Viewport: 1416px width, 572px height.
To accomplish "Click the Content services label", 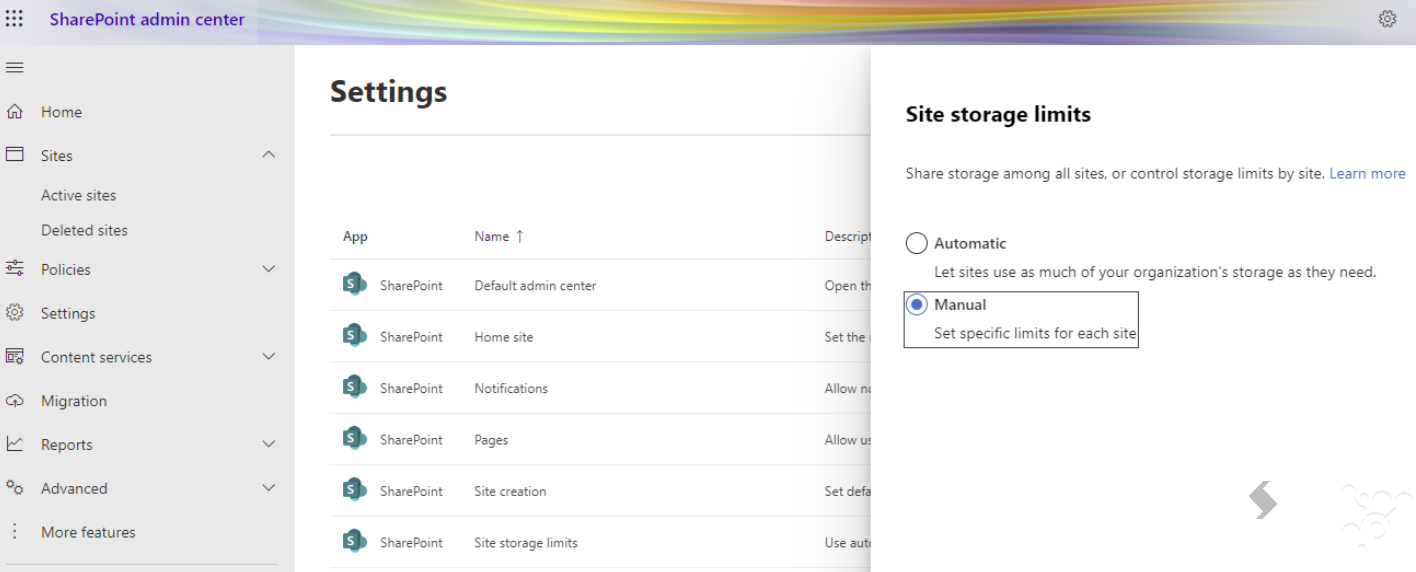I will coord(96,357).
